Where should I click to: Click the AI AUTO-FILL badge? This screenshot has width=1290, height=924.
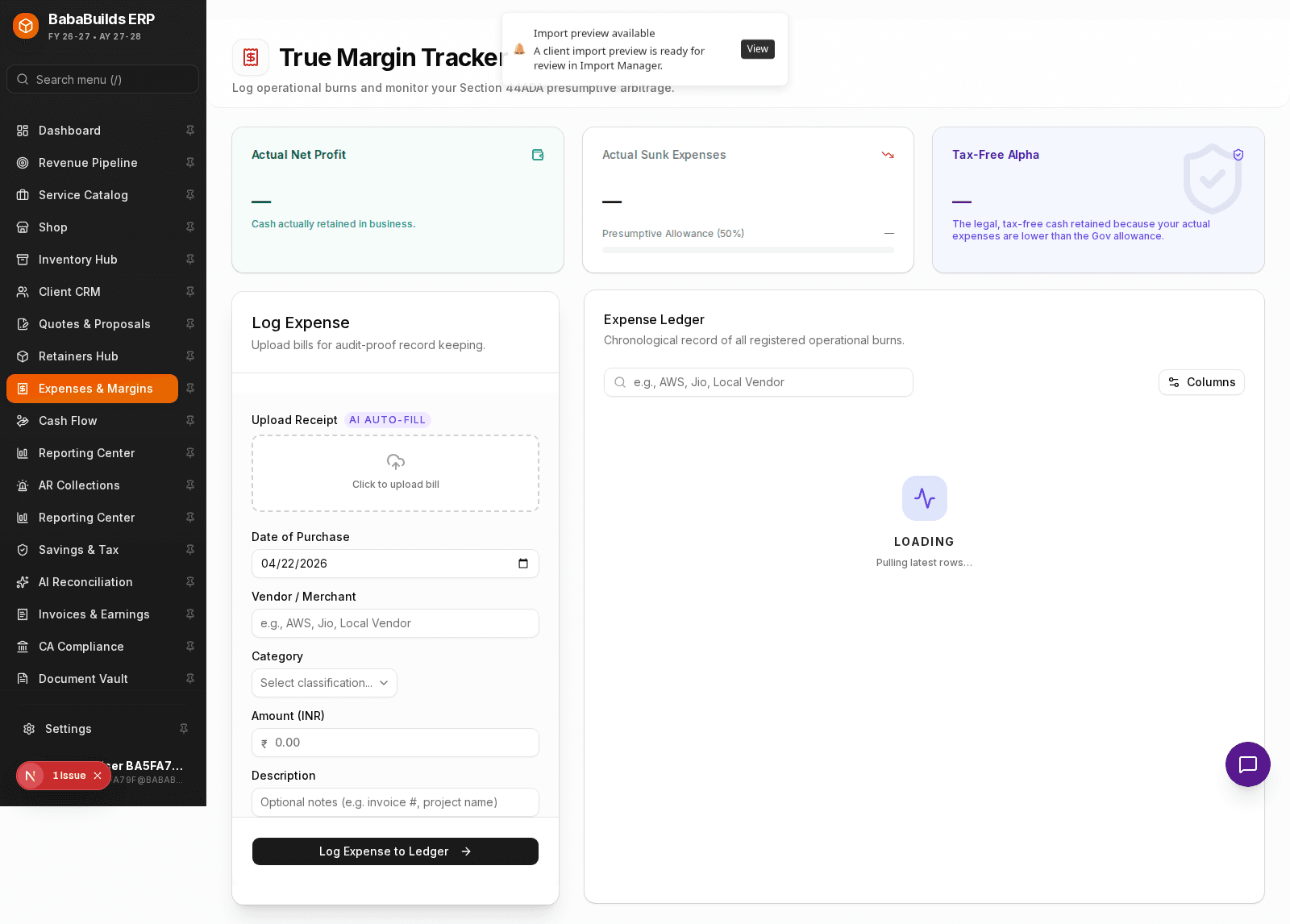pos(388,420)
